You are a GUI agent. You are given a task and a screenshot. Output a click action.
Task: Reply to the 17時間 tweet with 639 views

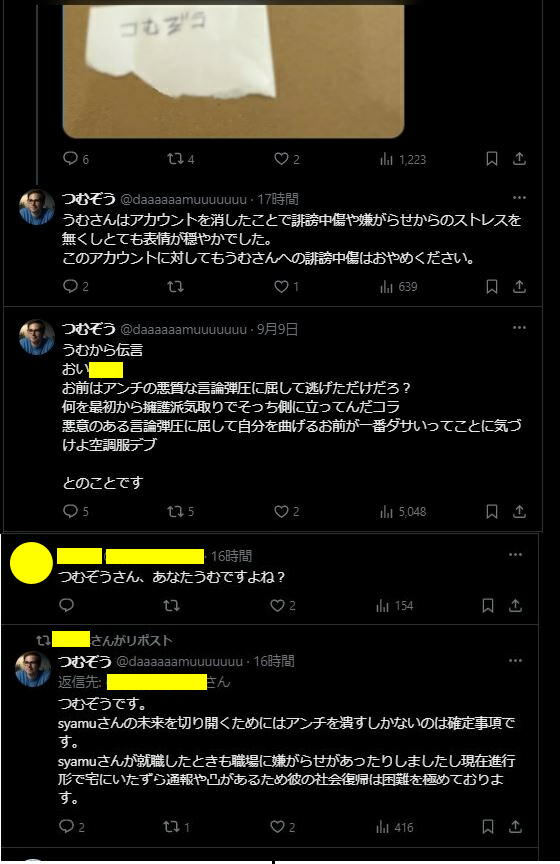[x=76, y=287]
